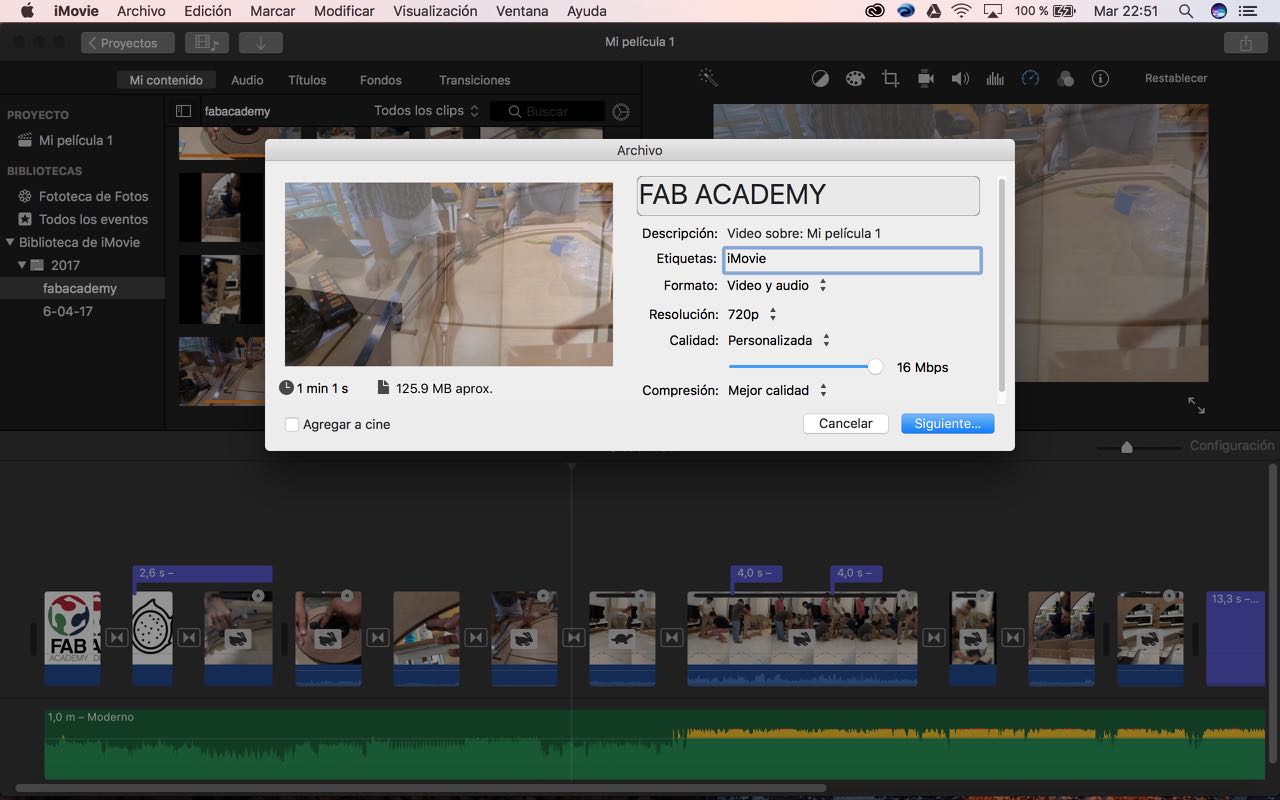Viewport: 1280px width, 800px height.
Task: Open the volume adjustment tool
Action: 960,78
